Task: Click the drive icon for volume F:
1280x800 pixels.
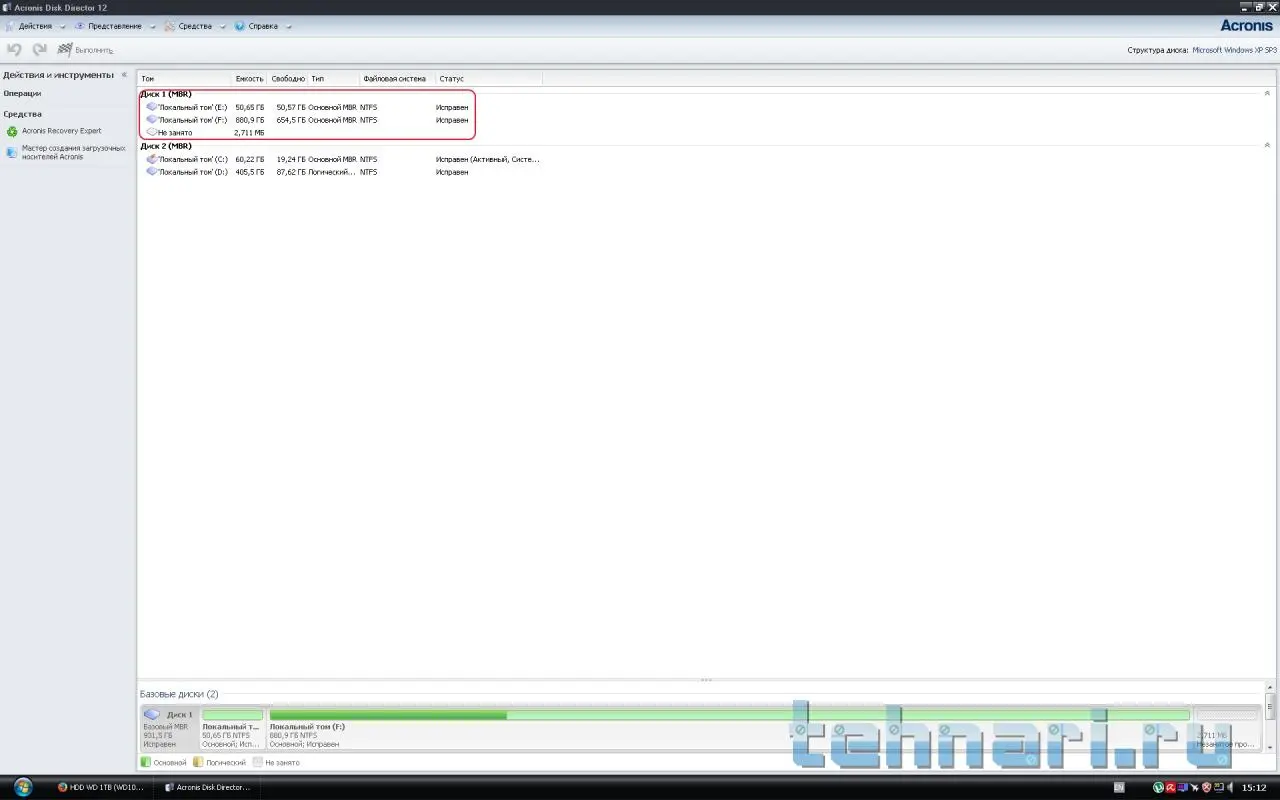Action: coord(151,119)
